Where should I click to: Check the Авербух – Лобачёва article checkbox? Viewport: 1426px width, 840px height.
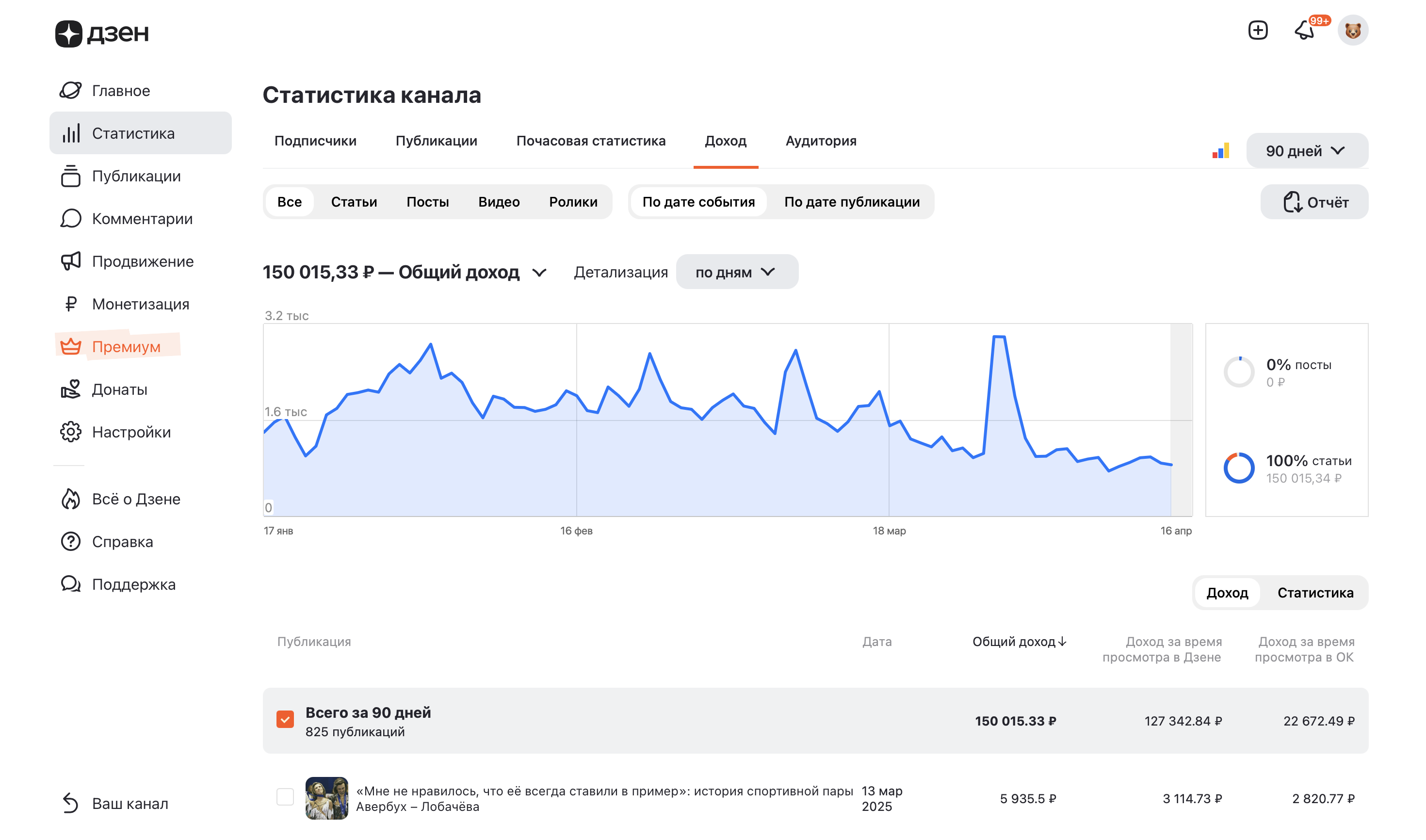click(x=285, y=797)
